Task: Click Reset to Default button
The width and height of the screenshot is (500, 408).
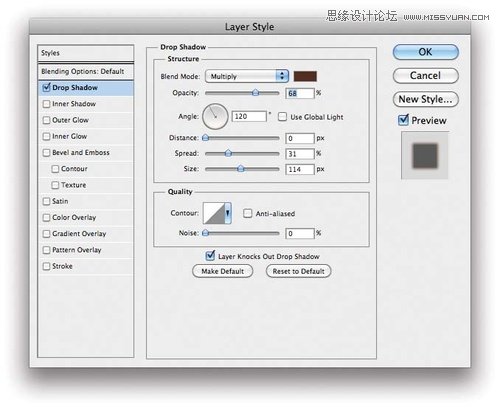Action: (x=298, y=271)
